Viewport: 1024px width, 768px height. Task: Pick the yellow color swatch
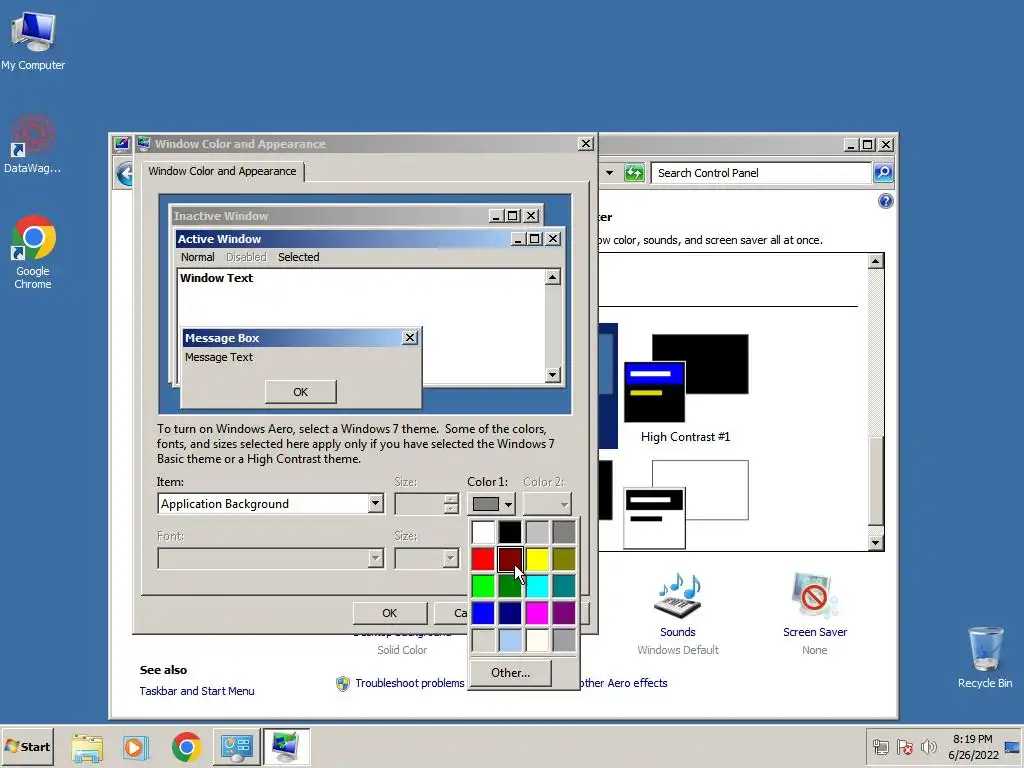tap(537, 559)
